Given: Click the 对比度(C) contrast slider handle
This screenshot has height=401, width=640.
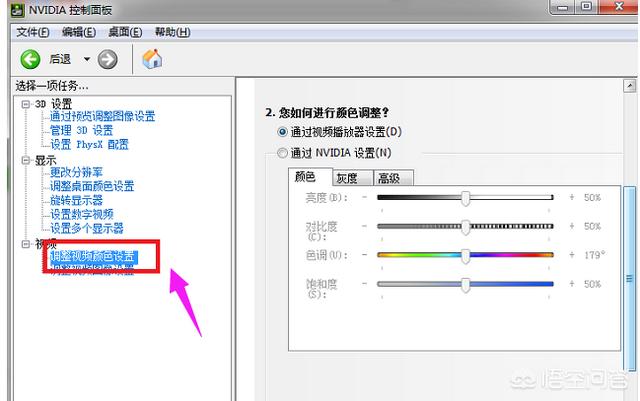Looking at the screenshot, I should (465, 227).
